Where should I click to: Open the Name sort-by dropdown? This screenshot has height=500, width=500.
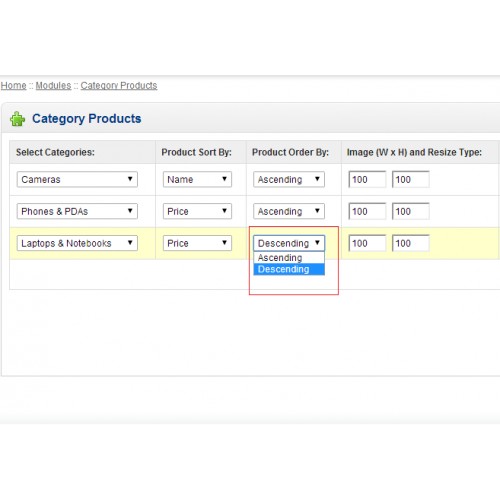(x=197, y=179)
